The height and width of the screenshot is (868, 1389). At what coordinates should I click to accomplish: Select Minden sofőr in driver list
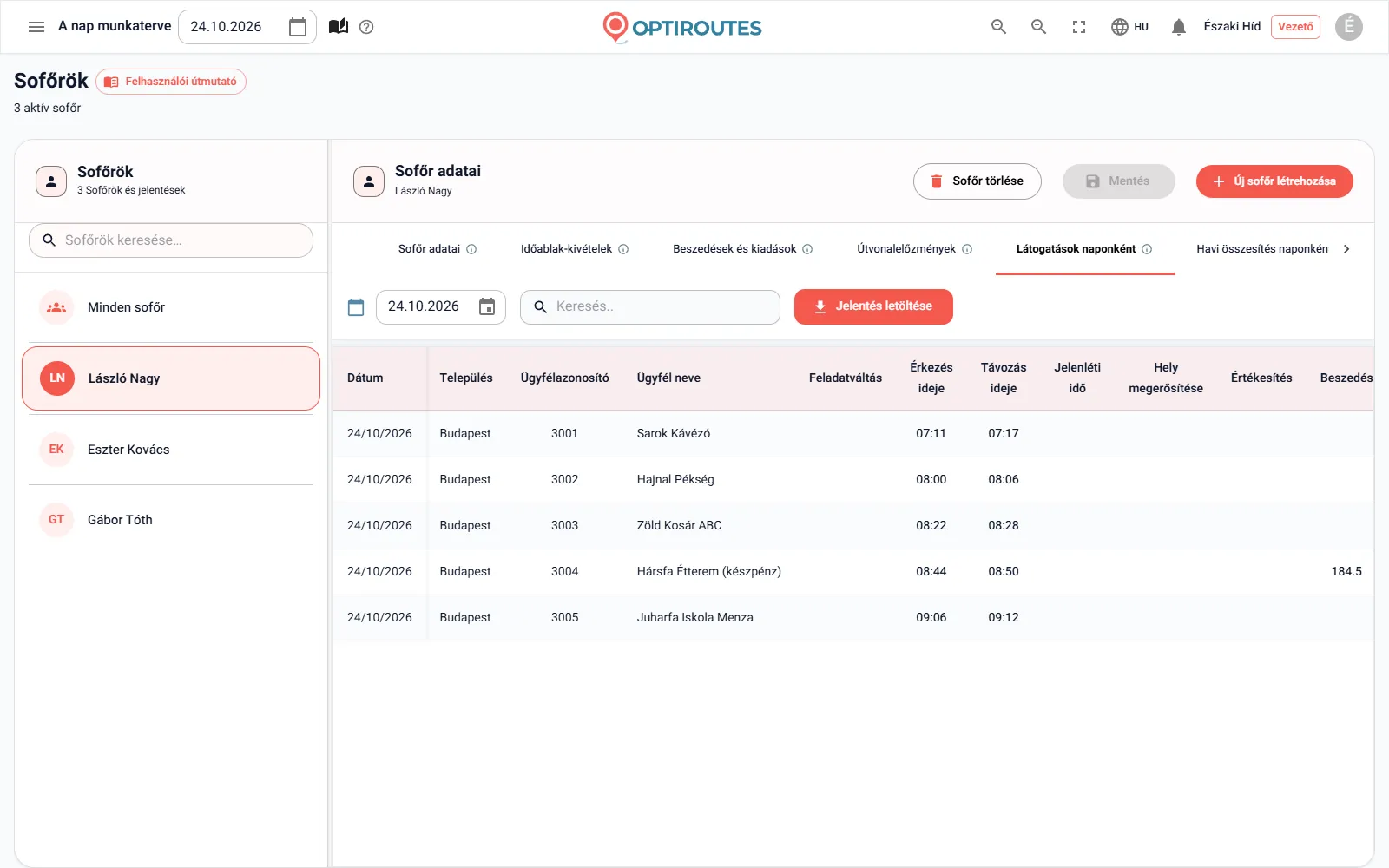pyautogui.click(x=171, y=307)
